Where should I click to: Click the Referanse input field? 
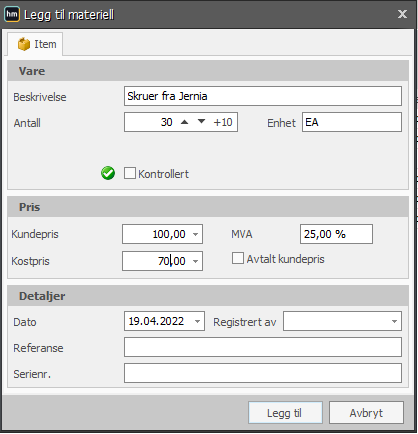pos(263,347)
